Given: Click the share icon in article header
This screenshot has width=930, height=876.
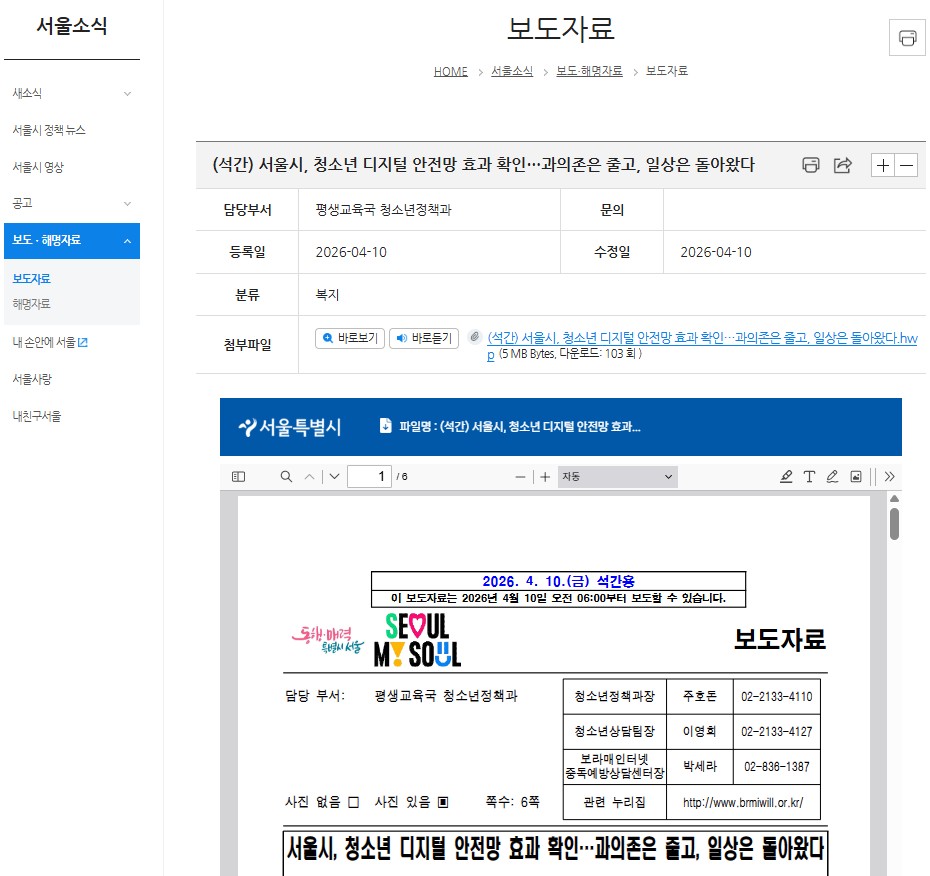Looking at the screenshot, I should (x=843, y=166).
